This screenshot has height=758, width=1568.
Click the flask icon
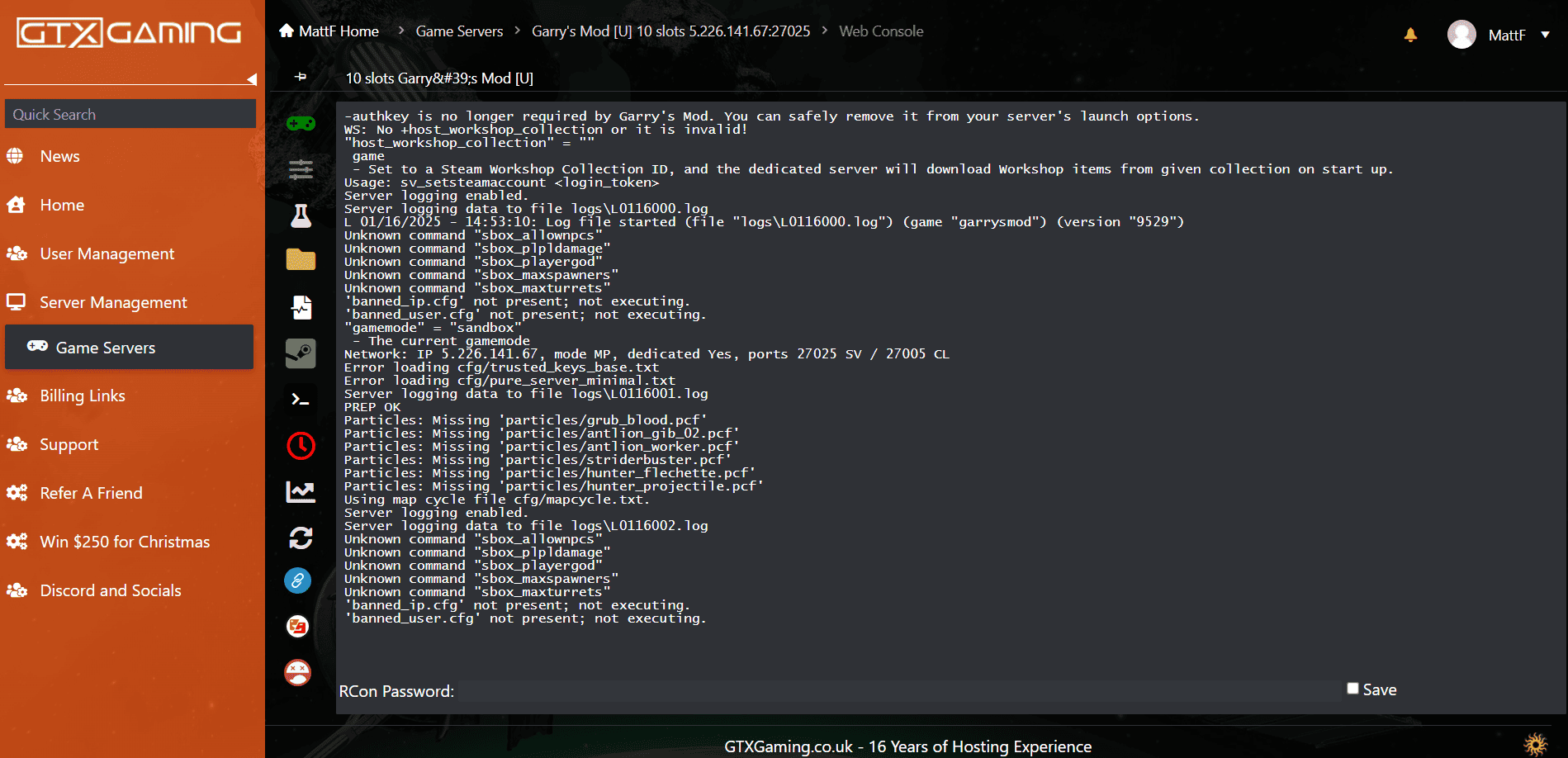301,216
